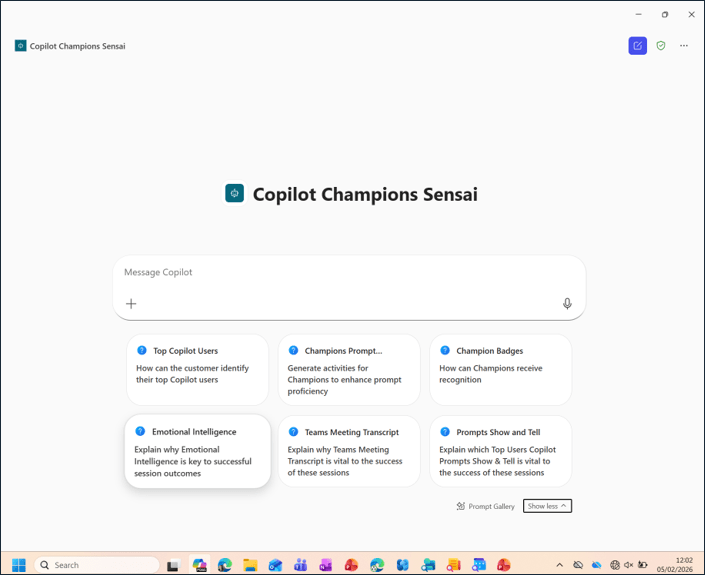Click the Sensai agent logo beside the large heading
Image resolution: width=705 pixels, height=575 pixels.
pyautogui.click(x=234, y=193)
